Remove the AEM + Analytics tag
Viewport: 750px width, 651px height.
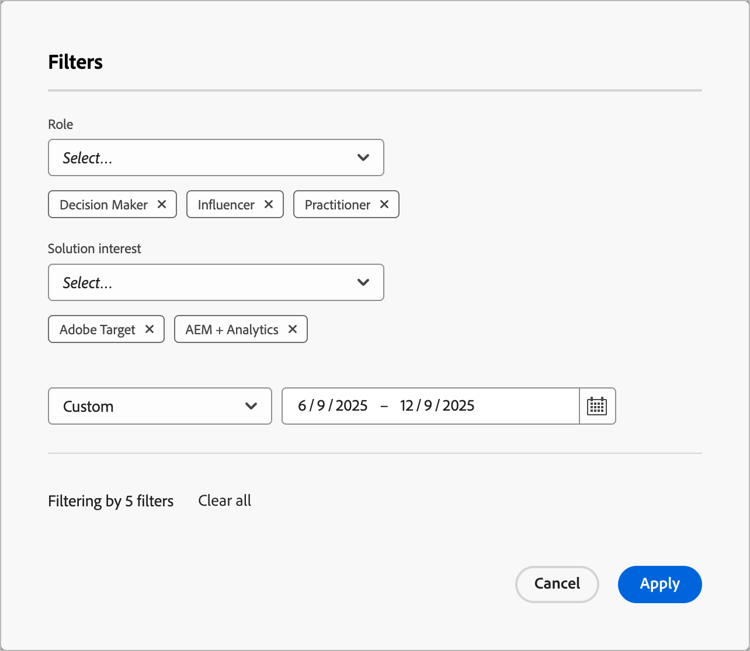pos(292,329)
